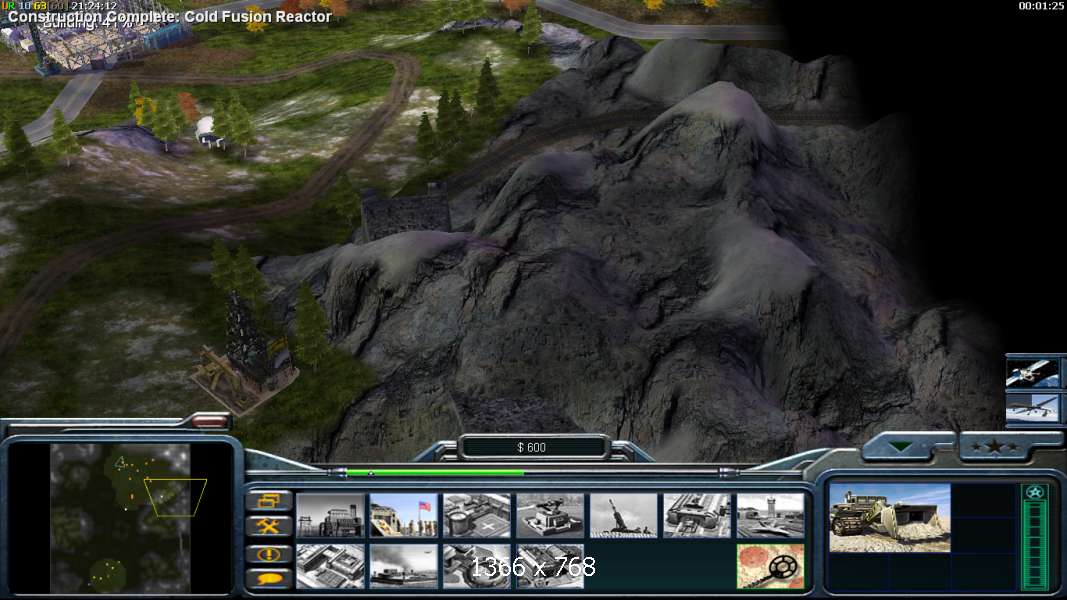The width and height of the screenshot is (1067, 600).
Task: Select Supply Center with helipad cross
Action: pyautogui.click(x=477, y=516)
